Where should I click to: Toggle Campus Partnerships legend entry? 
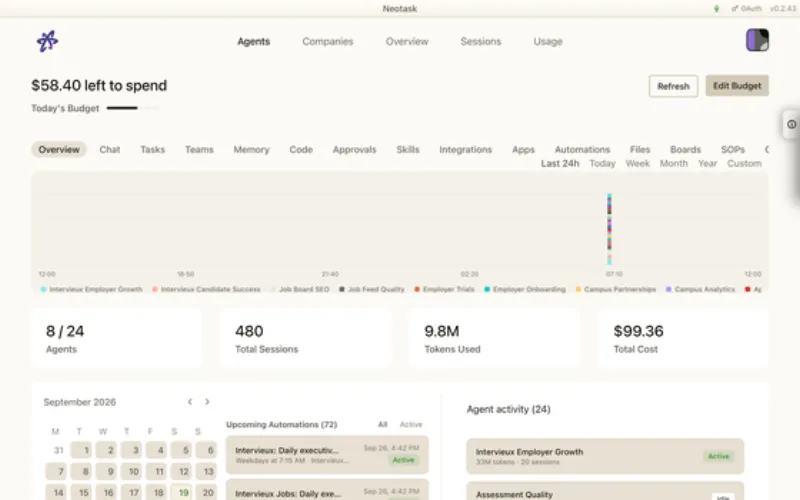616,289
